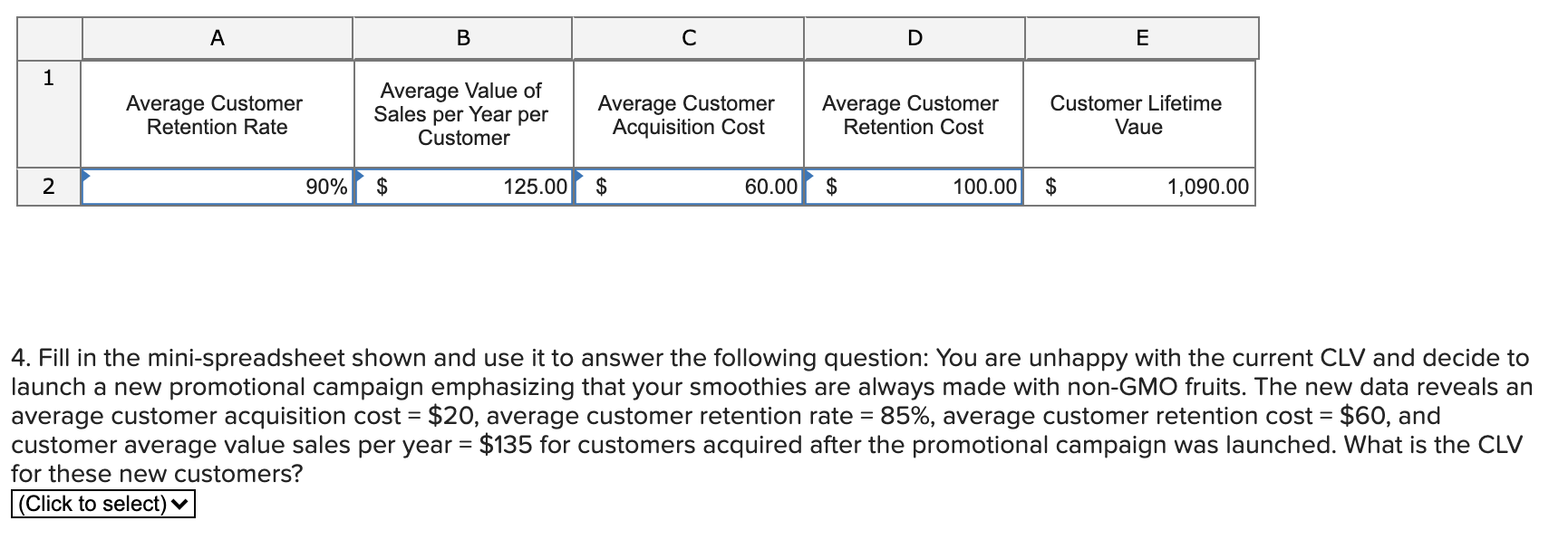Click the Customer Lifetime Vaue header cell

point(1140,114)
